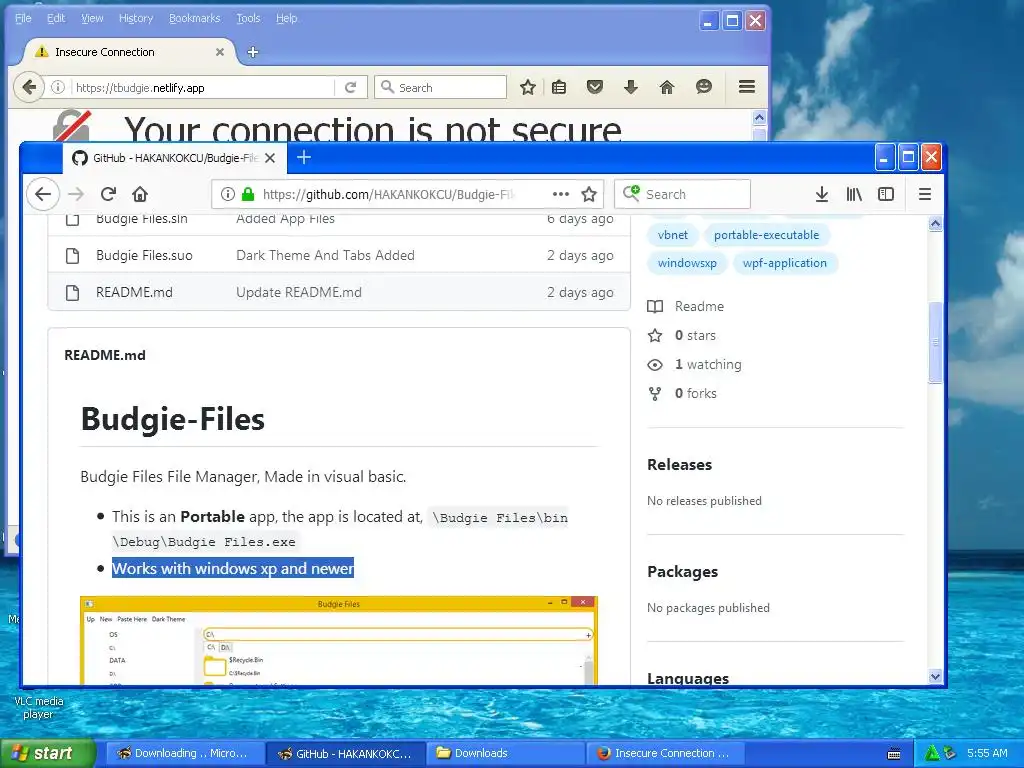The height and width of the screenshot is (768, 1024).
Task: Click back arrow in Insecure Connection window
Action: 29,87
